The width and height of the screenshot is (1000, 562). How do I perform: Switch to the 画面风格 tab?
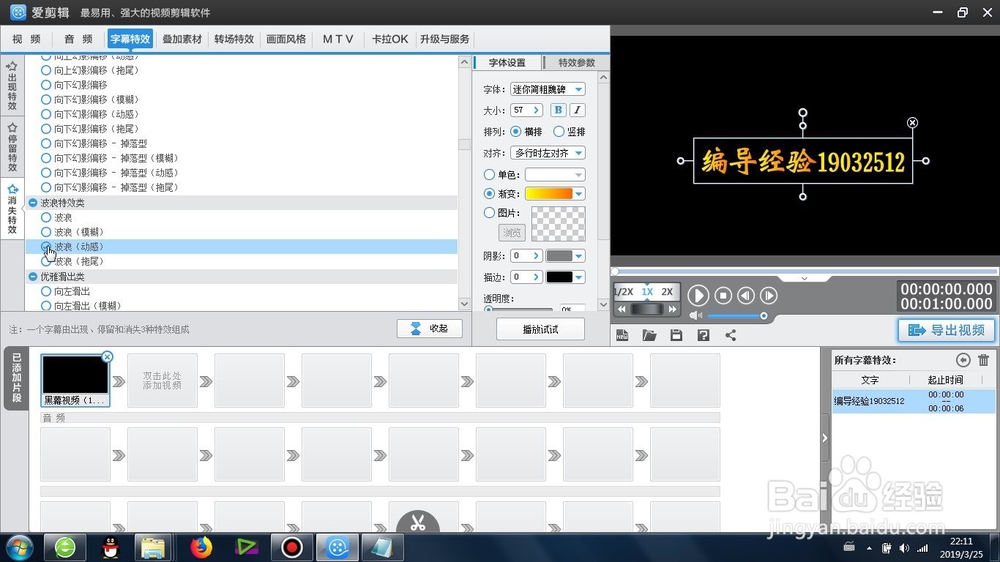286,39
